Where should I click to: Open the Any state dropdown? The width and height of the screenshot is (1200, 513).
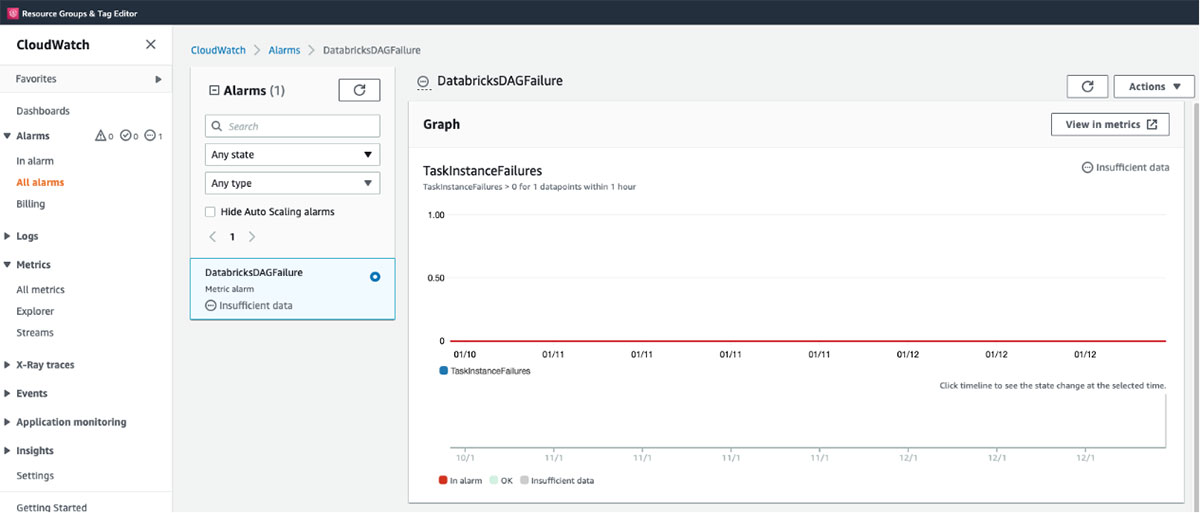[x=292, y=155]
